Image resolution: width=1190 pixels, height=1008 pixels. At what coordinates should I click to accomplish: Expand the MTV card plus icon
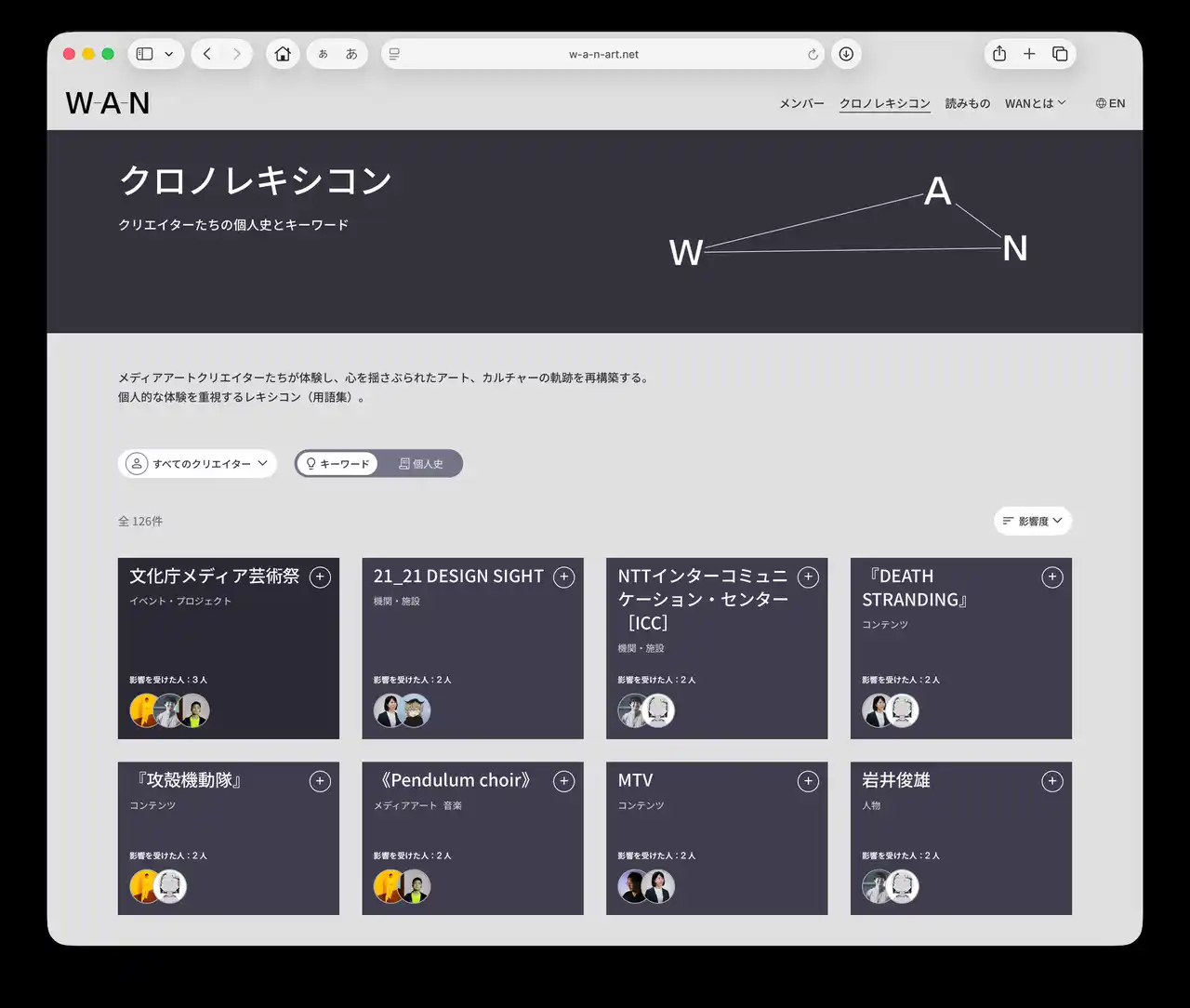808,782
